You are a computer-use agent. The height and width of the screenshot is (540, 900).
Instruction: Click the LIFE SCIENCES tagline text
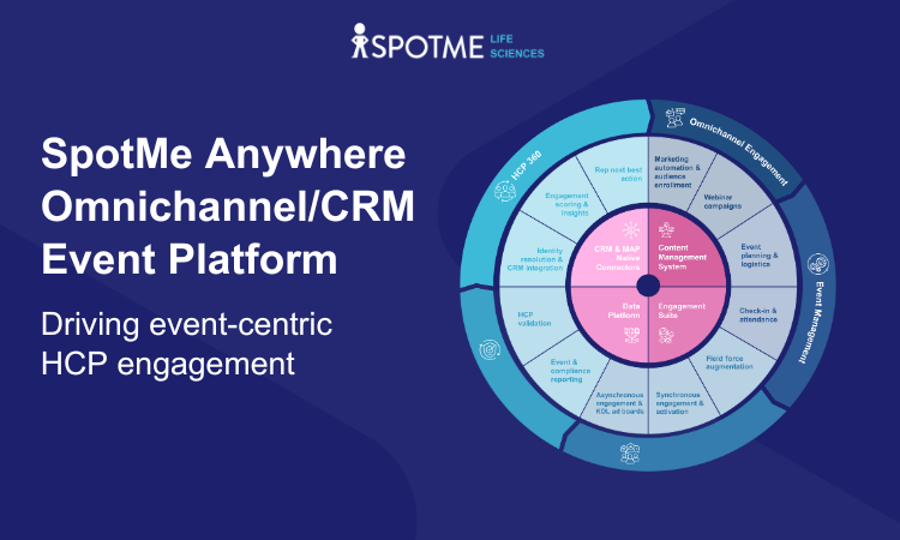tap(517, 46)
